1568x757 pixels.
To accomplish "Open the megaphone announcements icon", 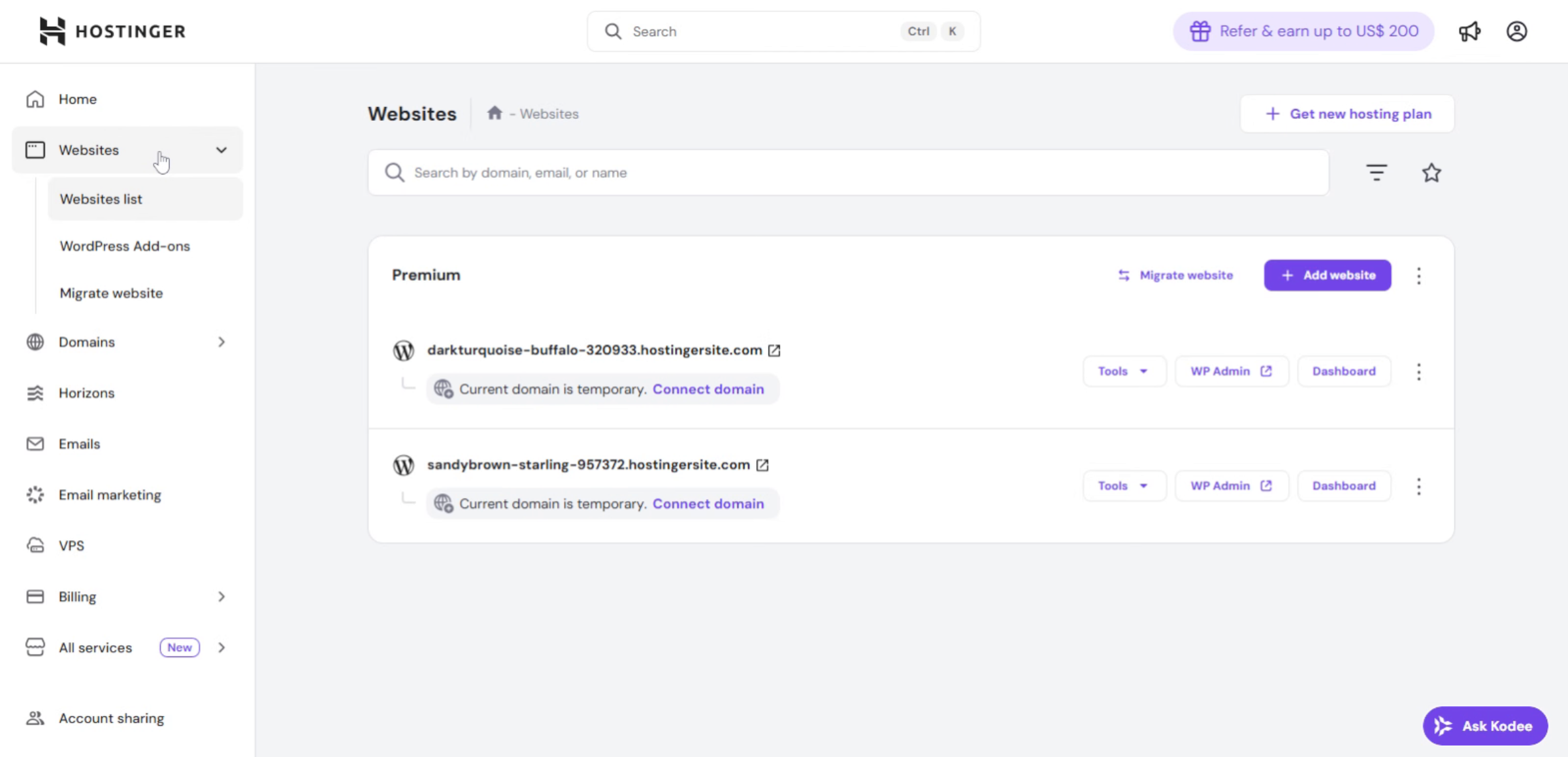I will [1470, 31].
